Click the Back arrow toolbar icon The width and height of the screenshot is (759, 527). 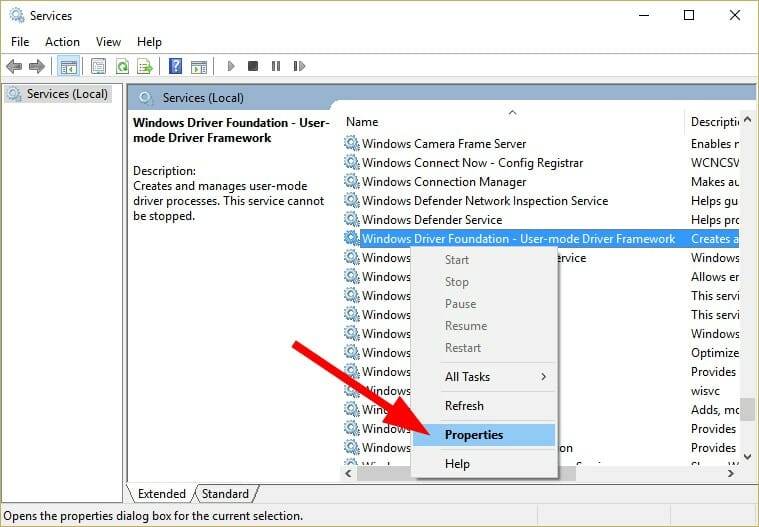[14, 66]
